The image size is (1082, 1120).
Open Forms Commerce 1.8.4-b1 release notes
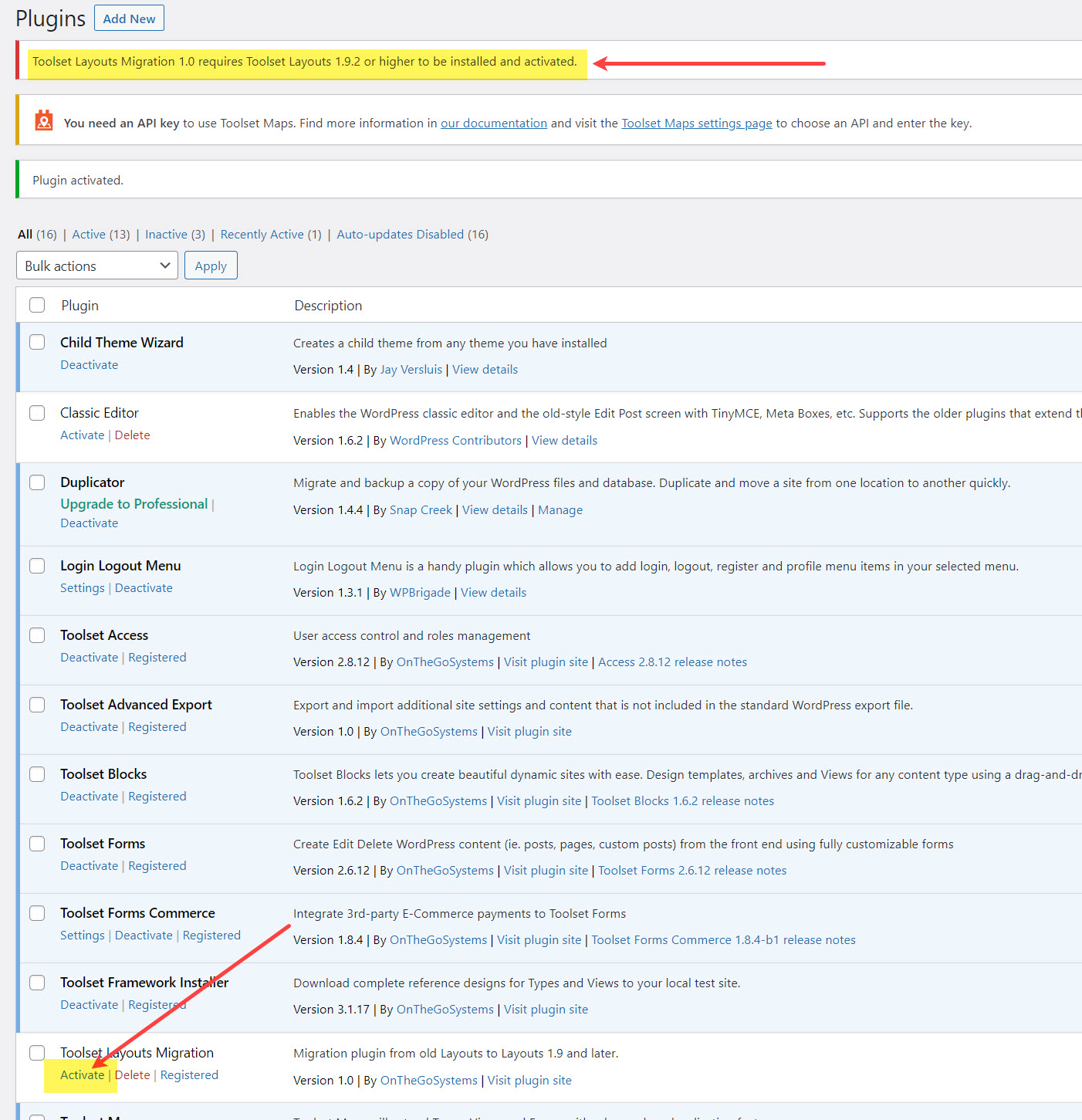click(x=723, y=940)
